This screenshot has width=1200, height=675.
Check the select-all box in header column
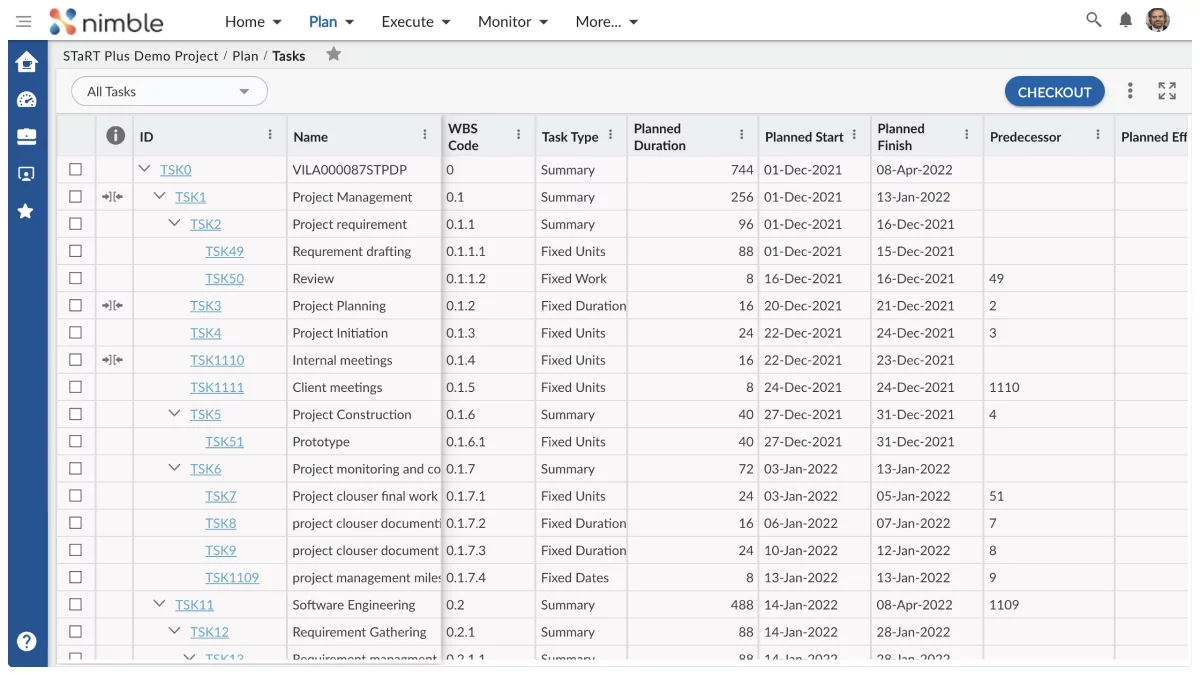pos(75,136)
